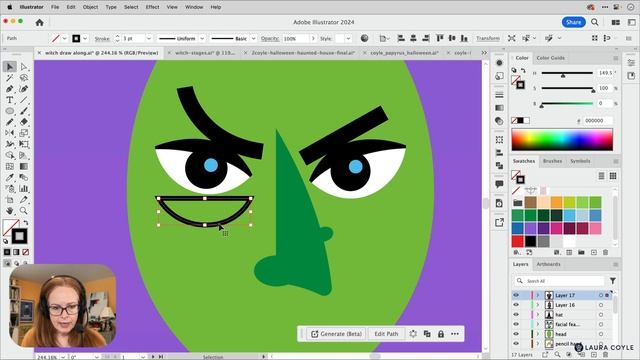This screenshot has width=640, height=360.
Task: Click the lock icon in contextual task bar
Action: tap(441, 334)
